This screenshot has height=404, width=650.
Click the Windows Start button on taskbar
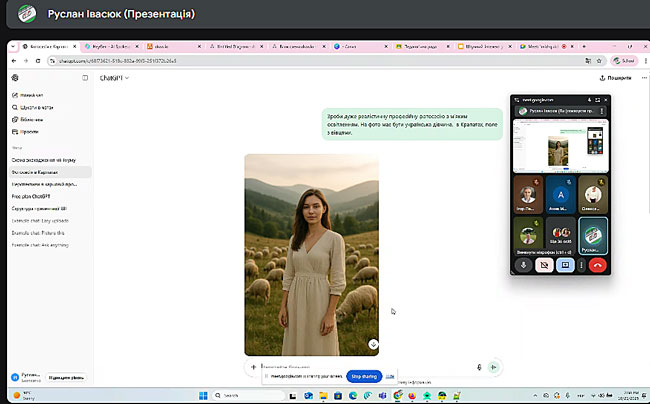point(202,396)
